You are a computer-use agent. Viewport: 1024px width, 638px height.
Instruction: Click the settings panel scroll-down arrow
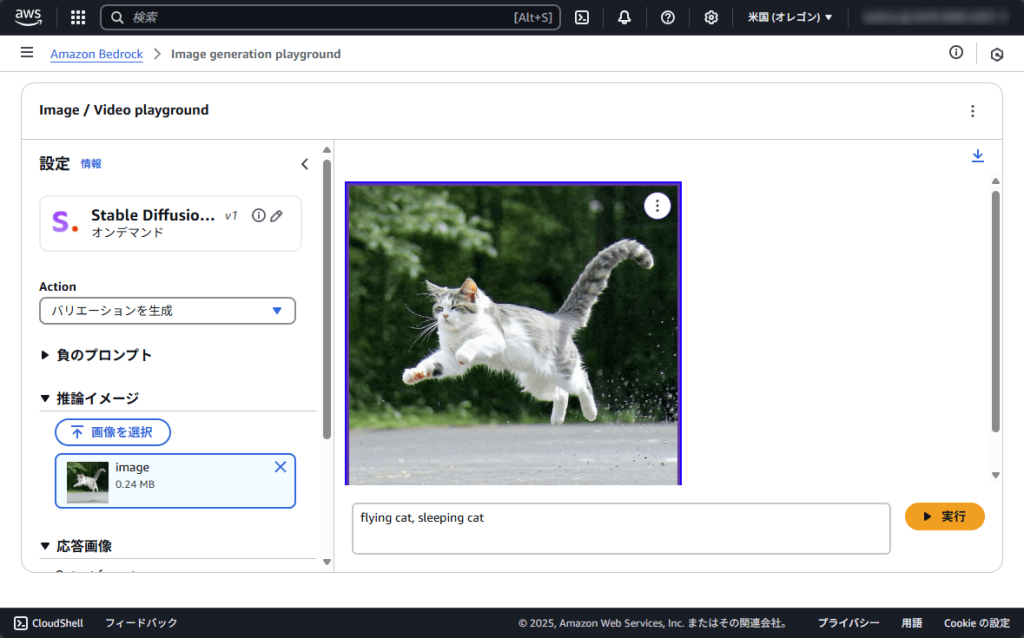tap(327, 562)
